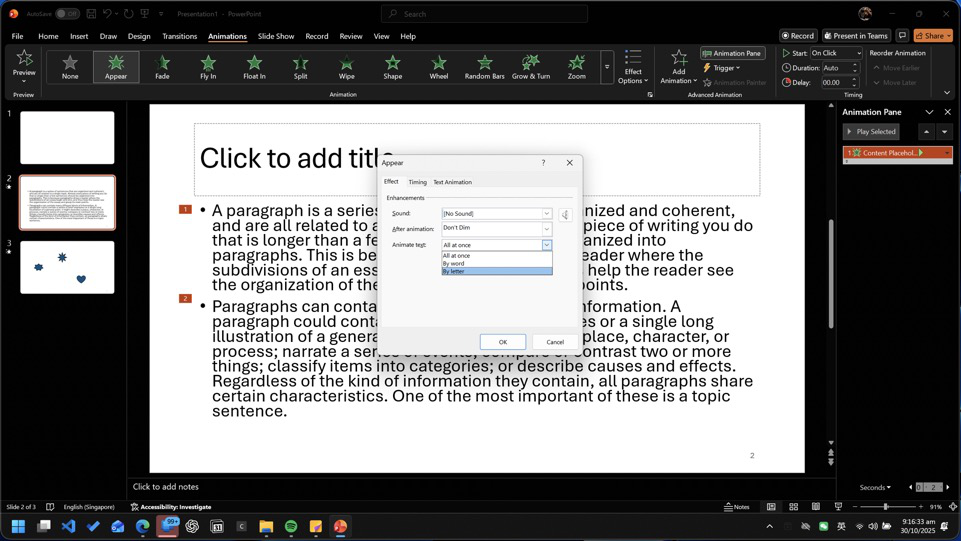The image size is (961, 541).
Task: Open the Share button
Action: point(933,36)
